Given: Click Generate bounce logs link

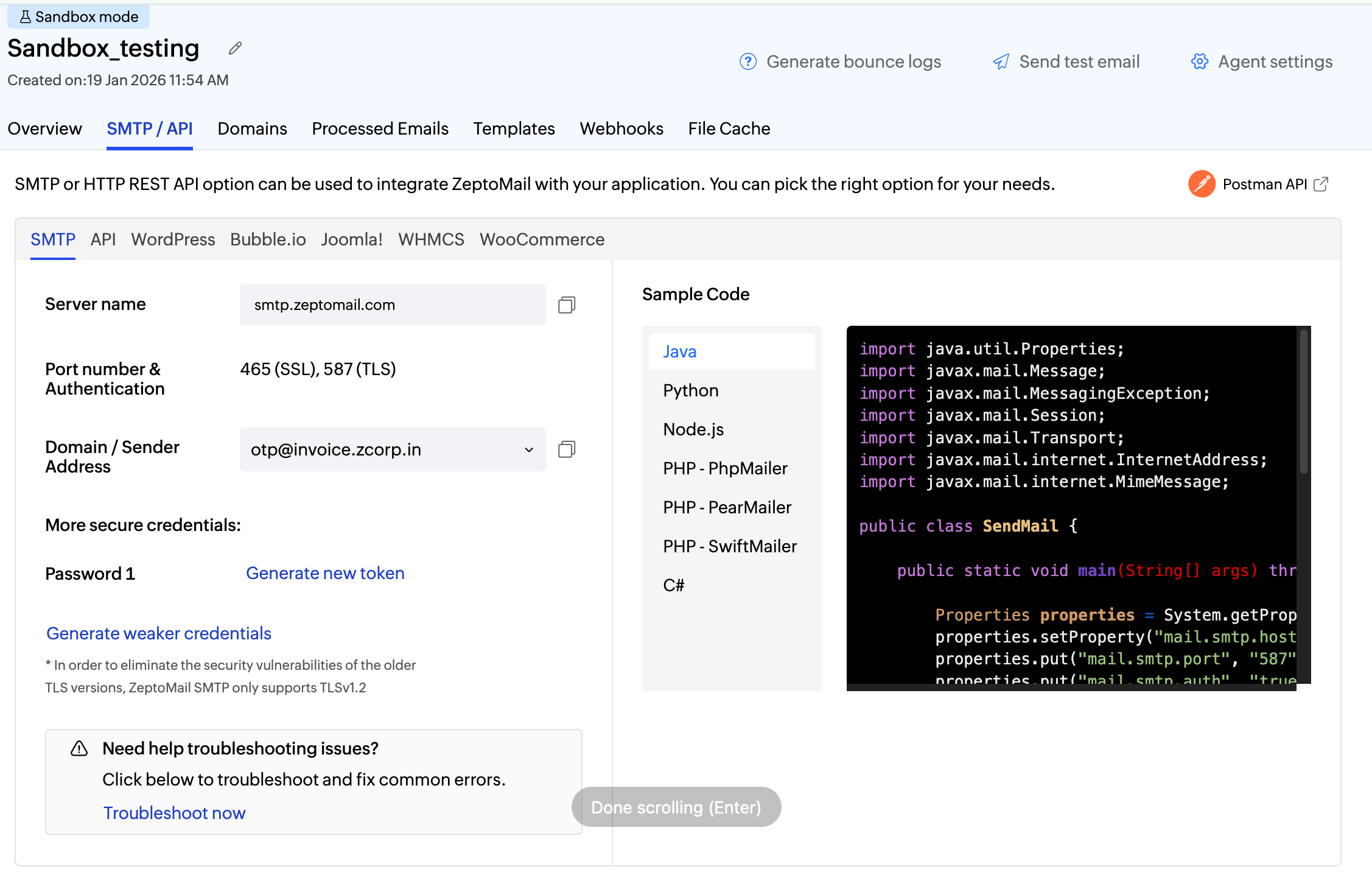Looking at the screenshot, I should click(853, 62).
